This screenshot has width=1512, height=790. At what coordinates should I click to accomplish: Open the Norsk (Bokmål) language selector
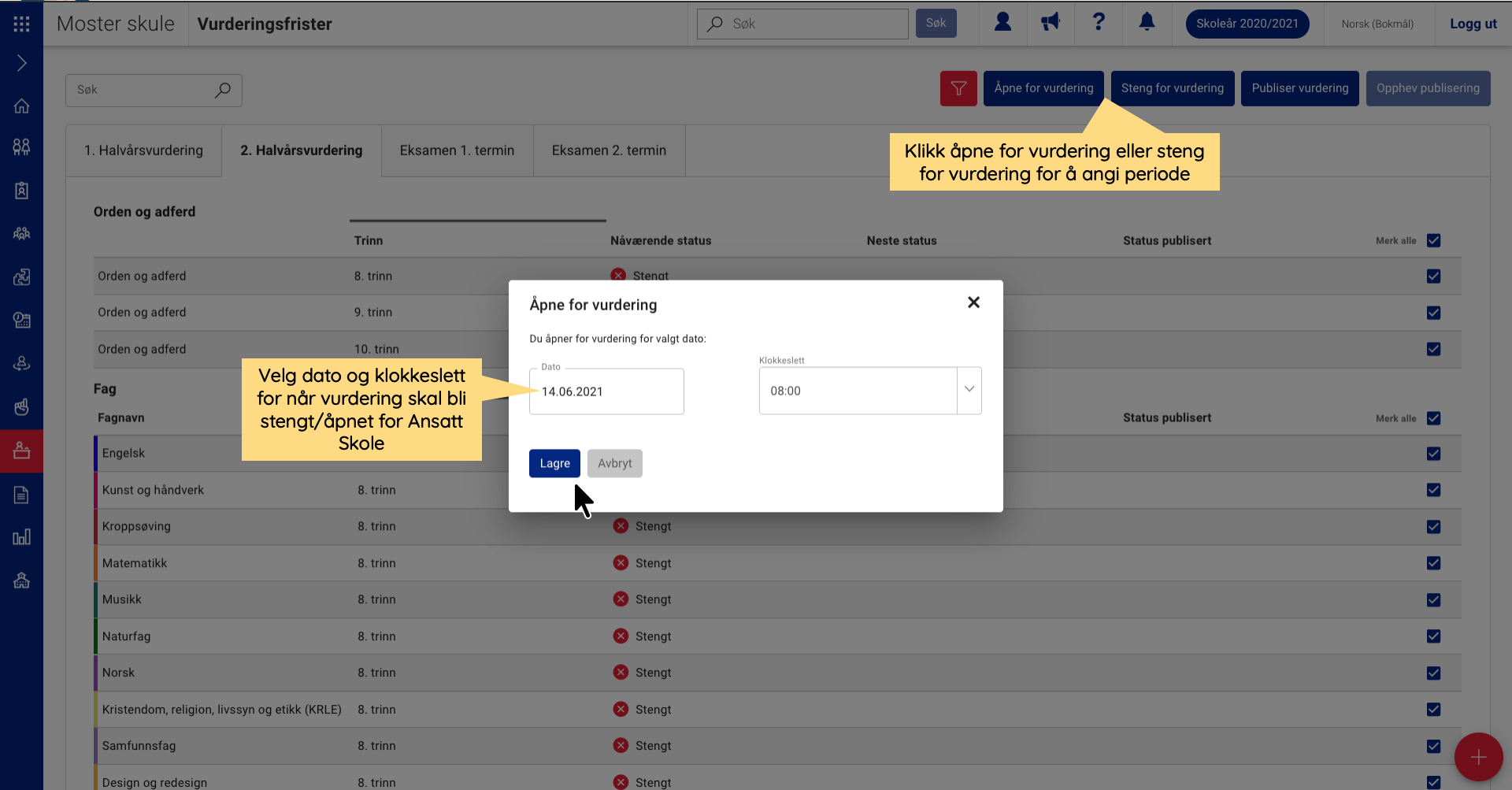[1377, 24]
